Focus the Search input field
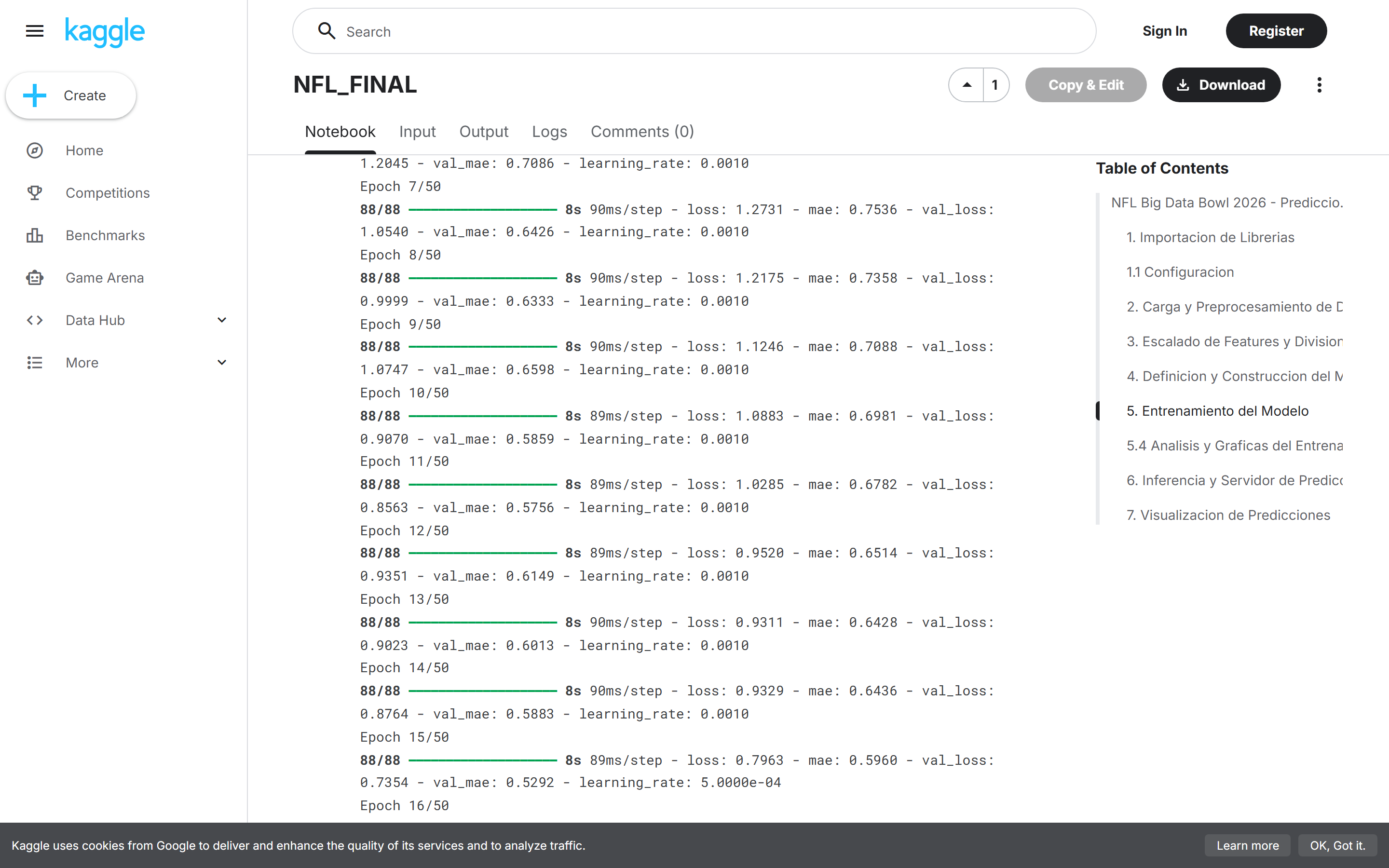Viewport: 1389px width, 868px height. pyautogui.click(x=694, y=31)
